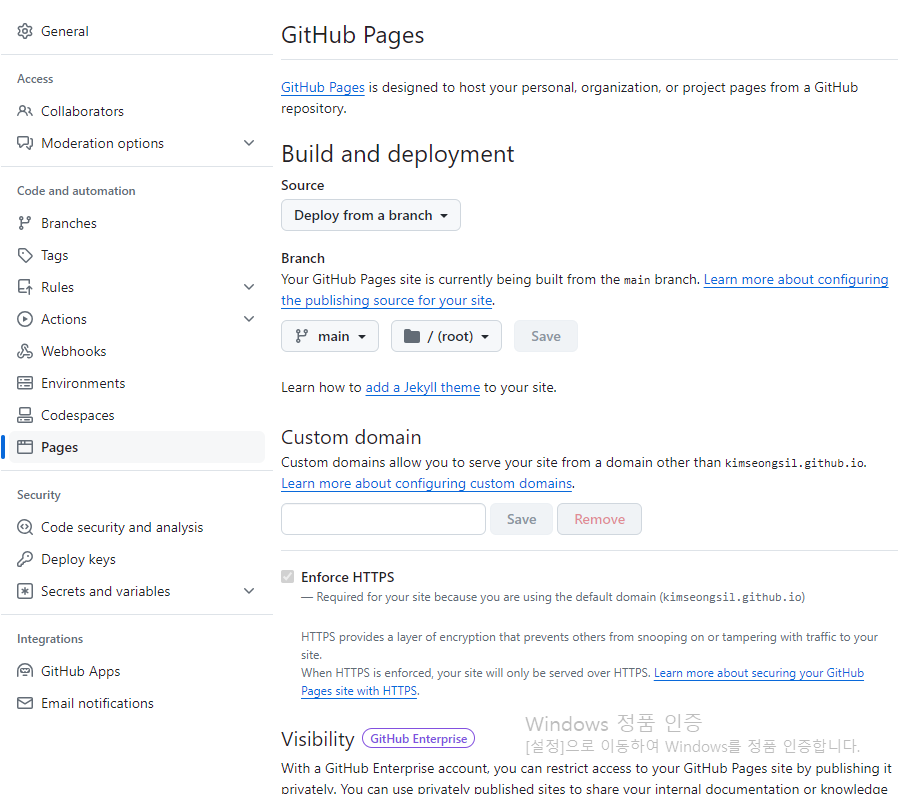Click the Actions play icon
The height and width of the screenshot is (794, 903).
[25, 319]
